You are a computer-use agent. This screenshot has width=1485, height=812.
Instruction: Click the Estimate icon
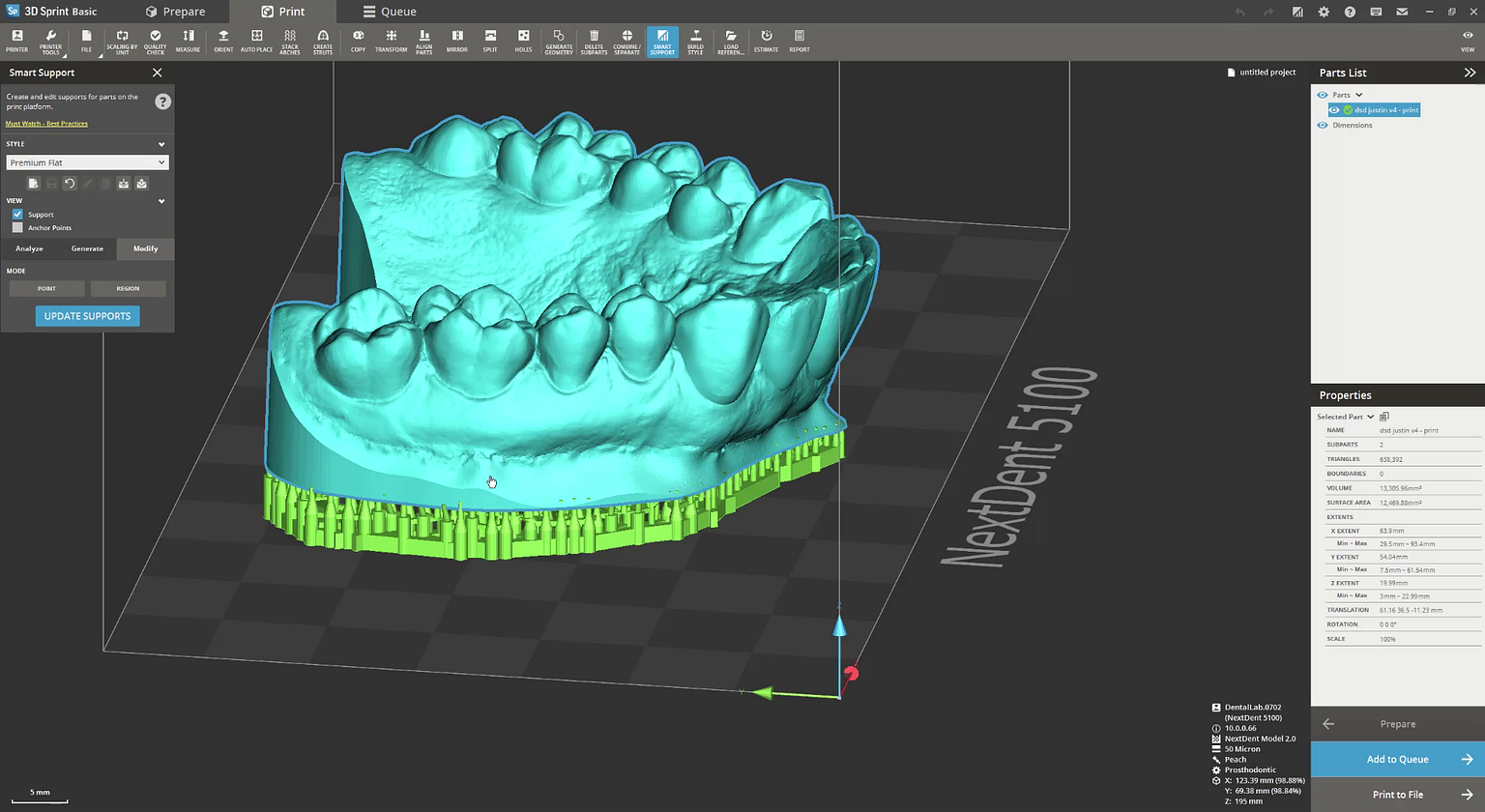click(x=766, y=41)
